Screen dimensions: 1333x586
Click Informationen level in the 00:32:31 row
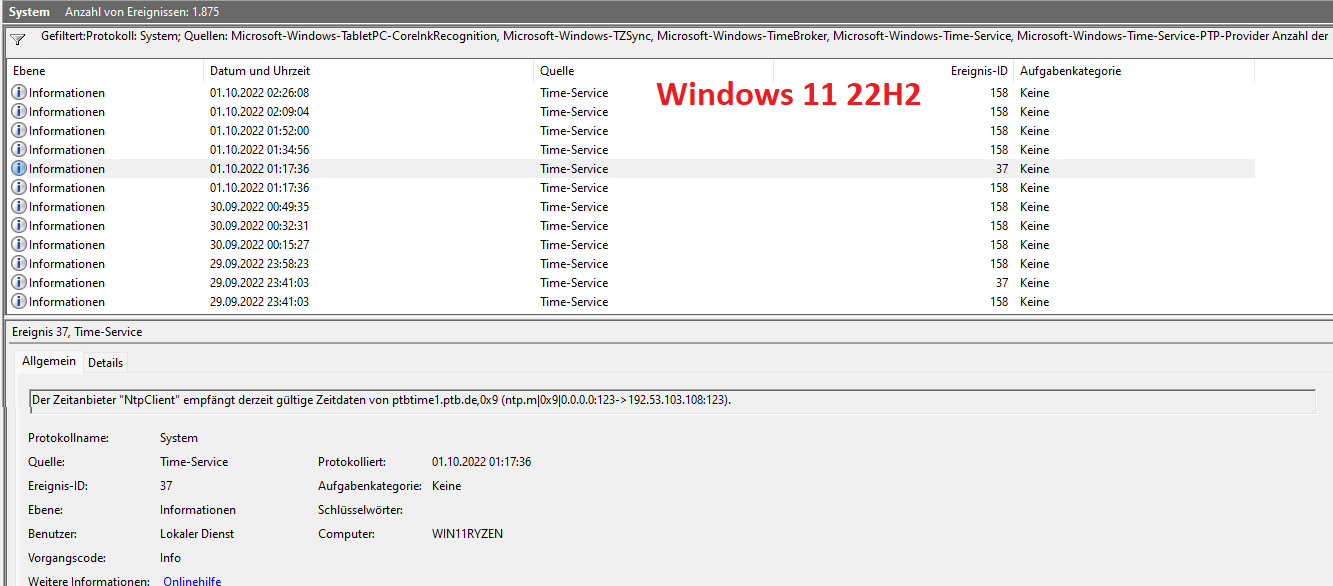(67, 225)
